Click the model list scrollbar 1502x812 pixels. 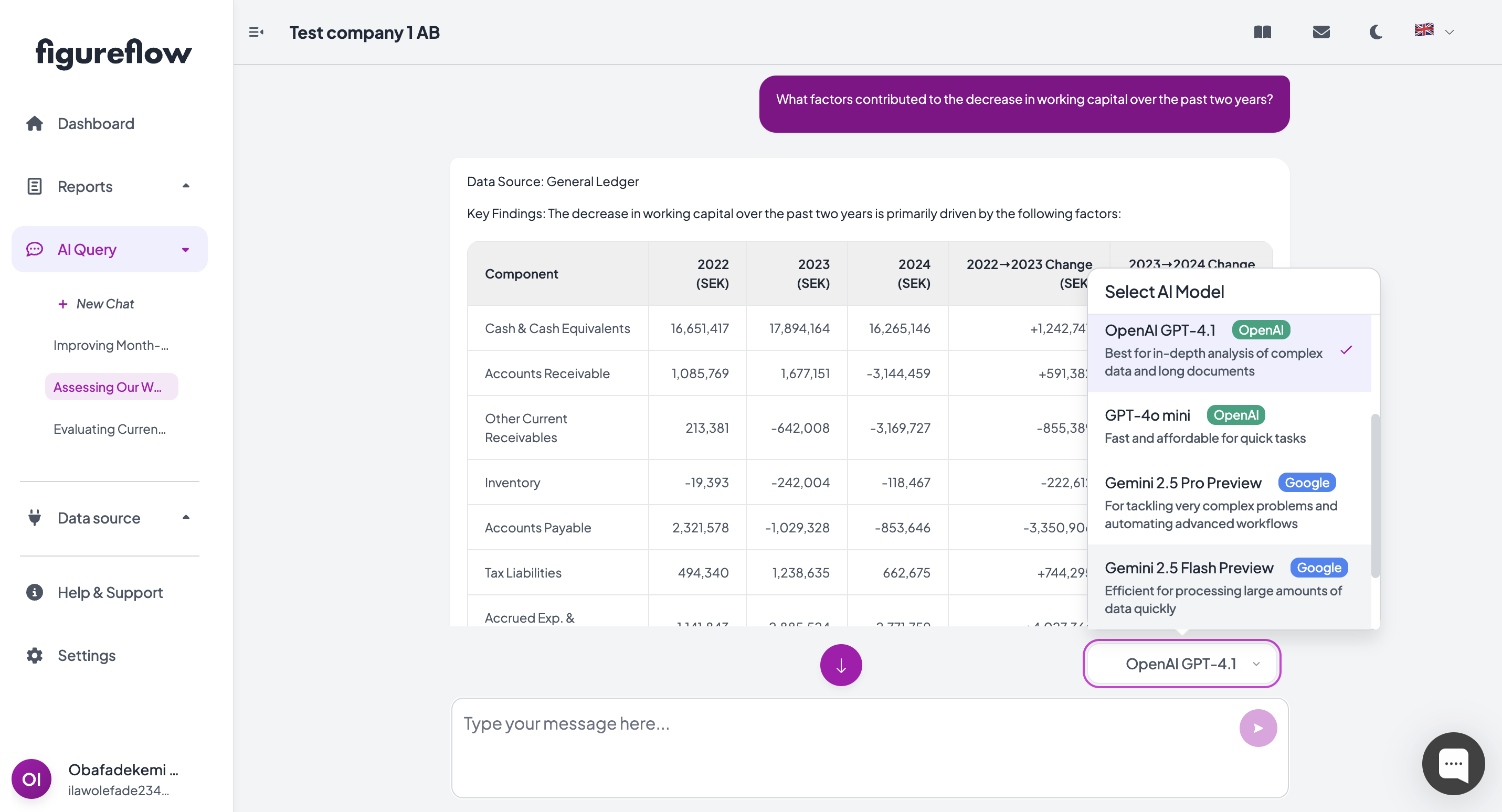coord(1375,496)
